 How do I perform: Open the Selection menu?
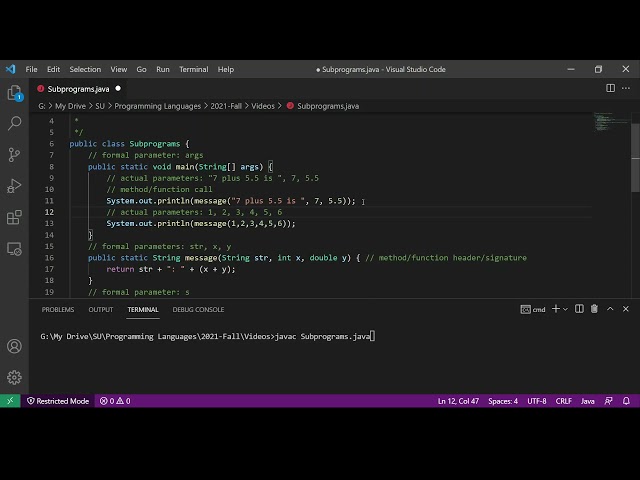coord(85,69)
